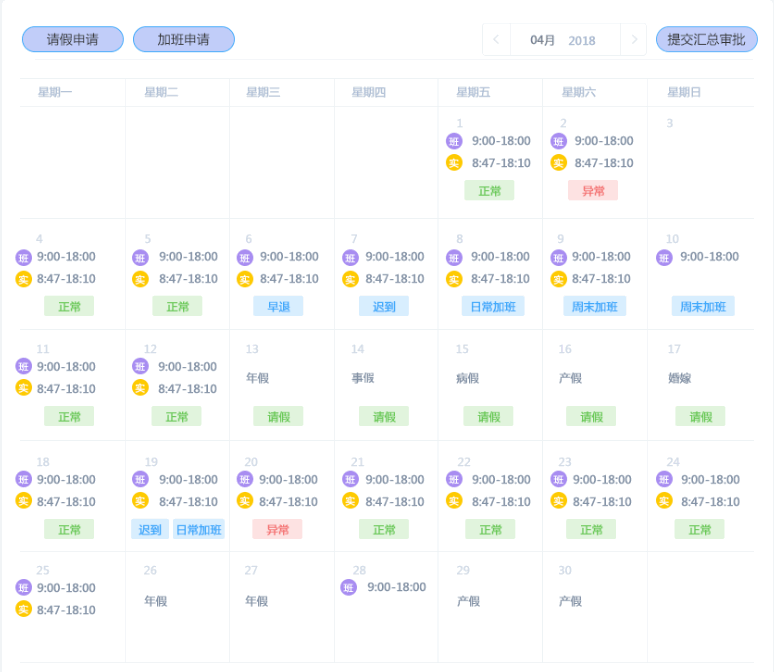This screenshot has width=774, height=672.
Task: Click the yellow 实 icon on day 25
Action: pyautogui.click(x=23, y=609)
